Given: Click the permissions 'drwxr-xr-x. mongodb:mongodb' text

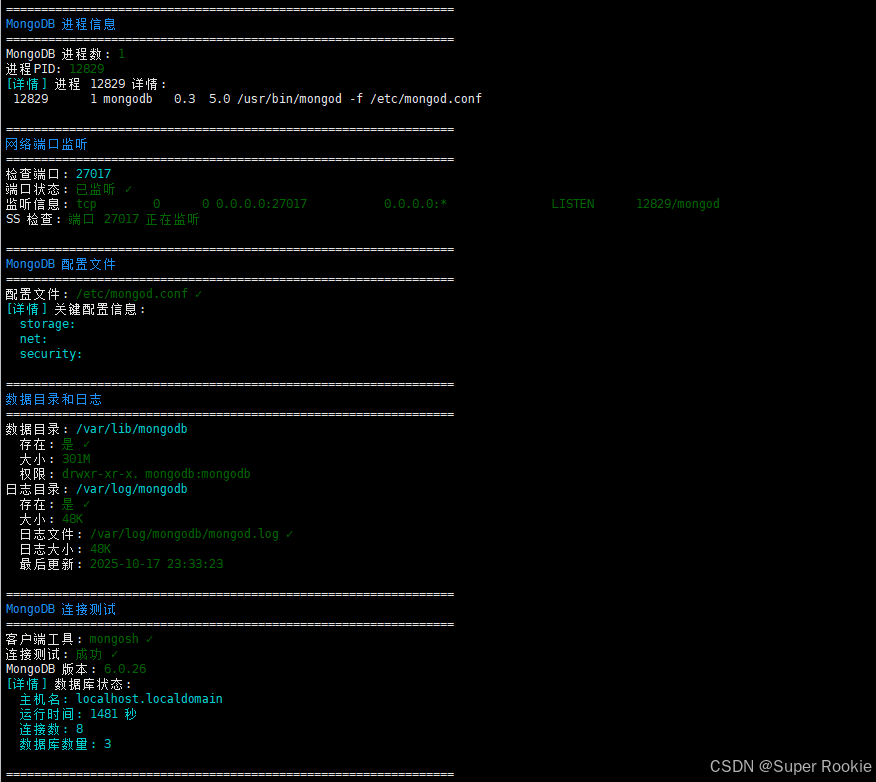Looking at the screenshot, I should (x=156, y=474).
